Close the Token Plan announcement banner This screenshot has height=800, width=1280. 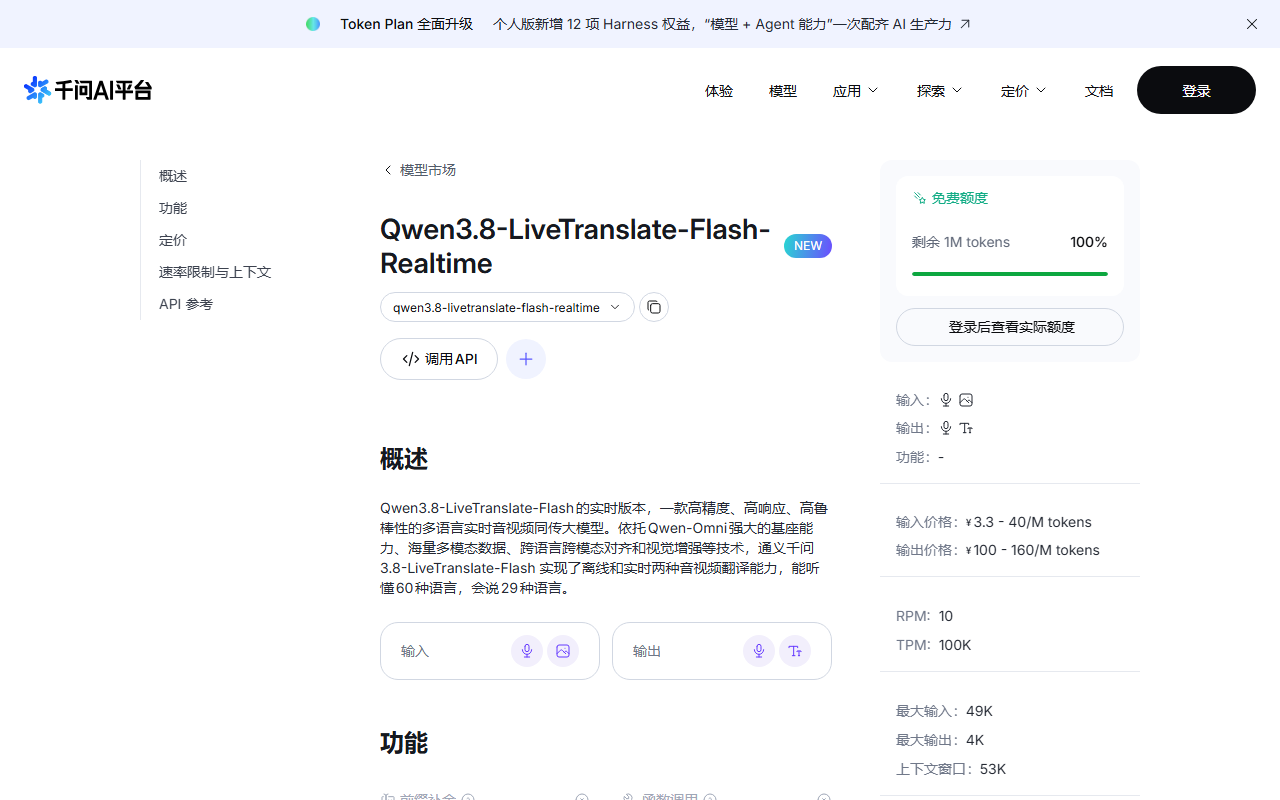tap(1252, 24)
